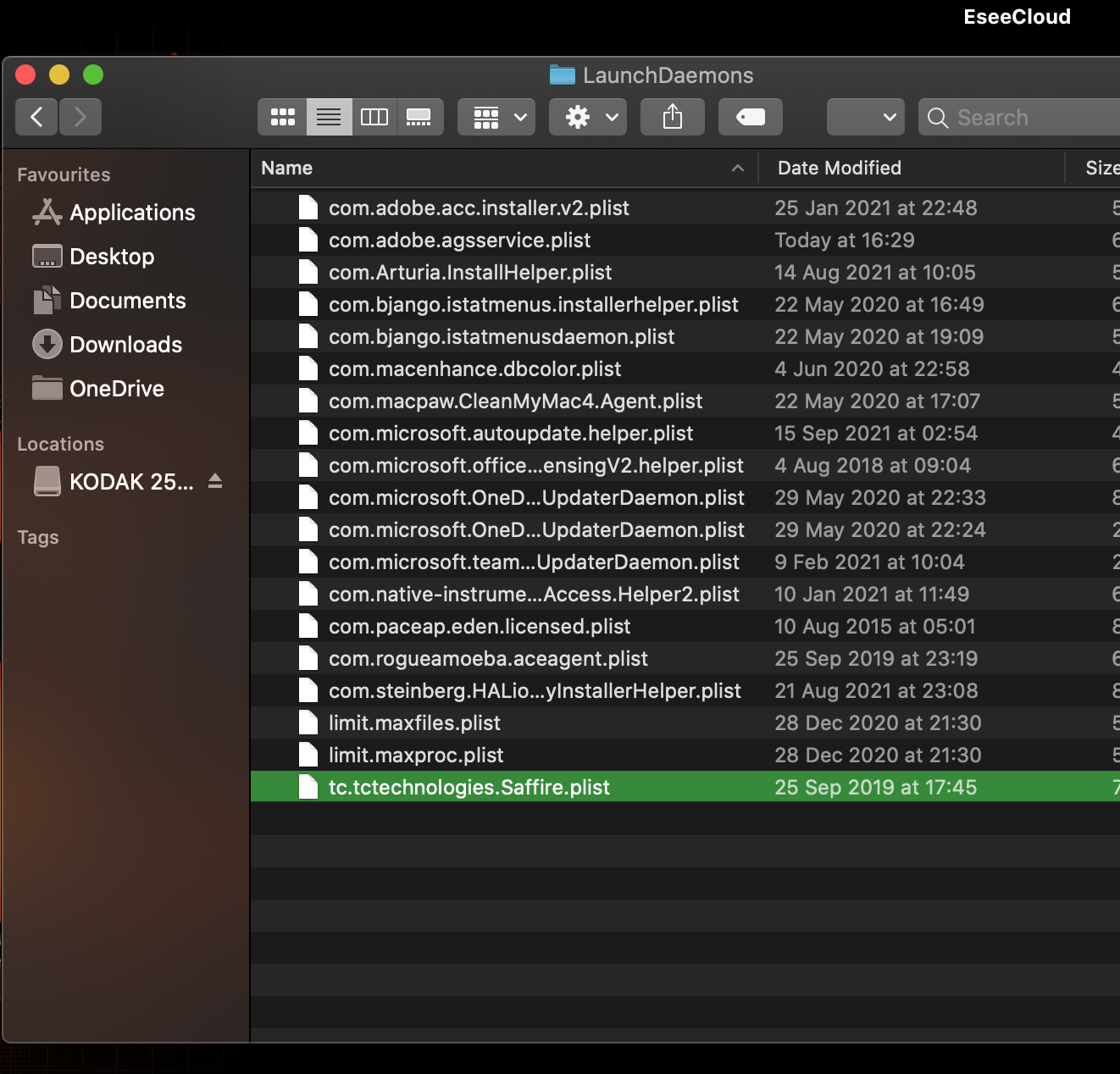
Task: Click file icon of com.adobe.agsservice.plist
Action: click(x=308, y=240)
